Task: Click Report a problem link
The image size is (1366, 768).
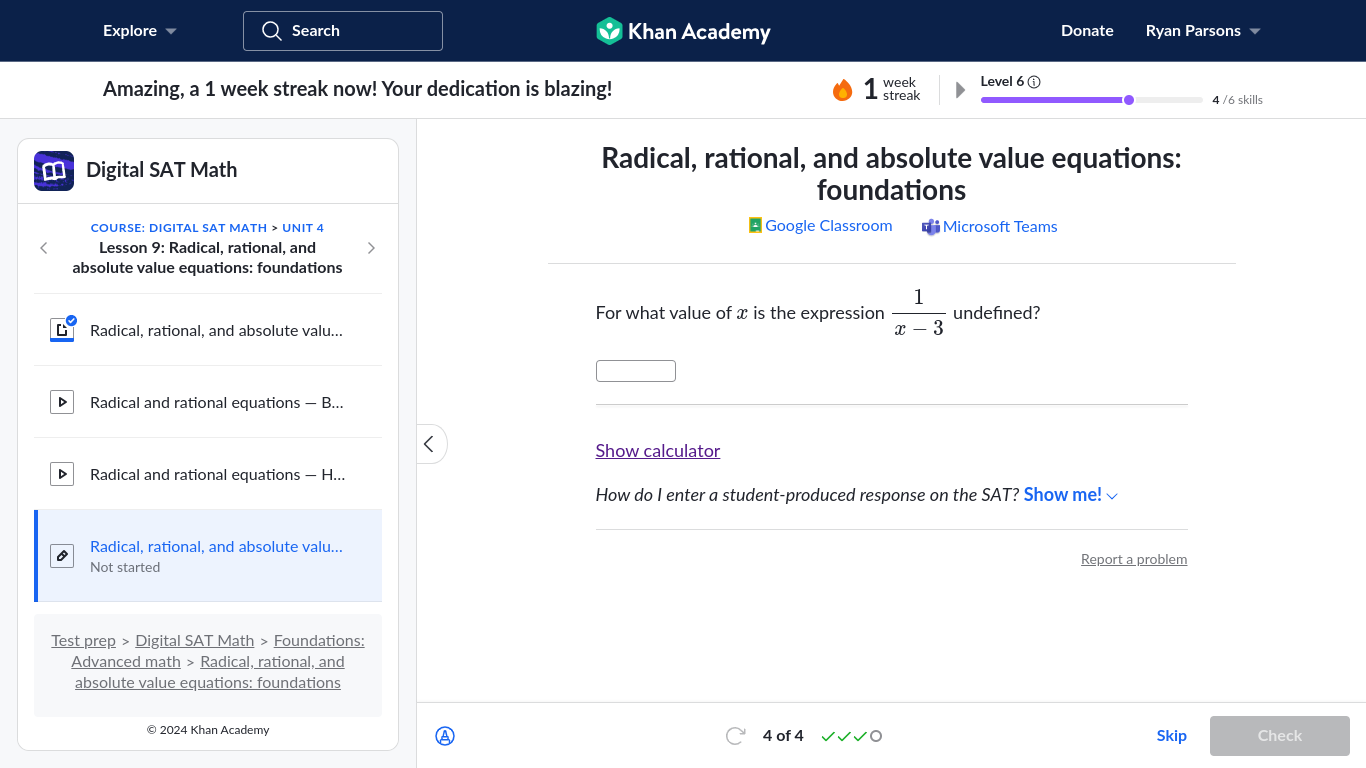Action: pos(1134,559)
